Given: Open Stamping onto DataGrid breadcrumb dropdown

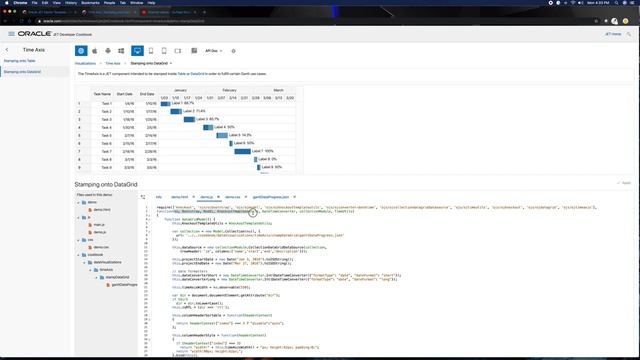Looking at the screenshot, I should pyautogui.click(x=171, y=64).
